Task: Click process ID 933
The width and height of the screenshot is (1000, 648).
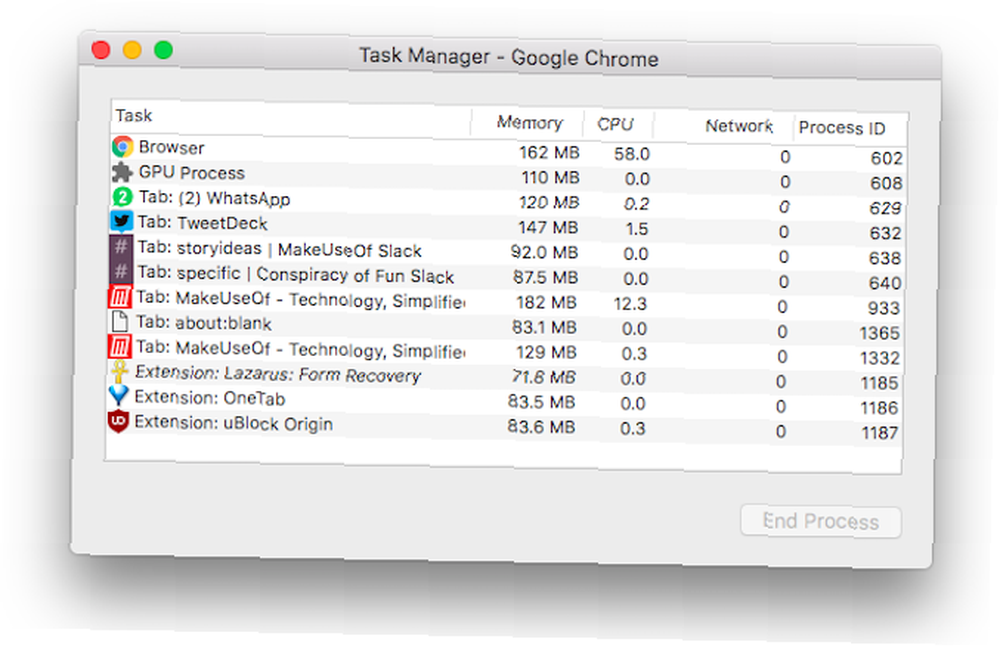Action: coord(883,308)
